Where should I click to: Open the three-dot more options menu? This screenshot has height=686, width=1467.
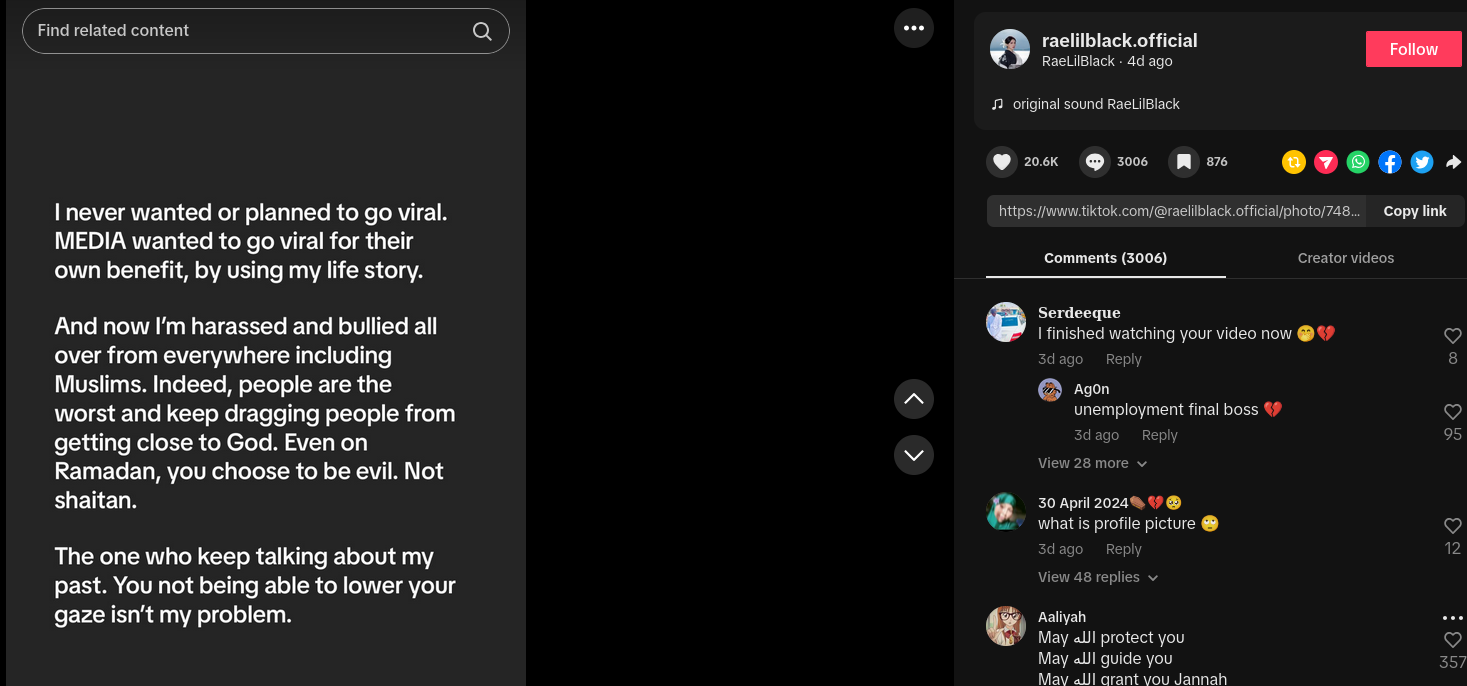tap(913, 28)
